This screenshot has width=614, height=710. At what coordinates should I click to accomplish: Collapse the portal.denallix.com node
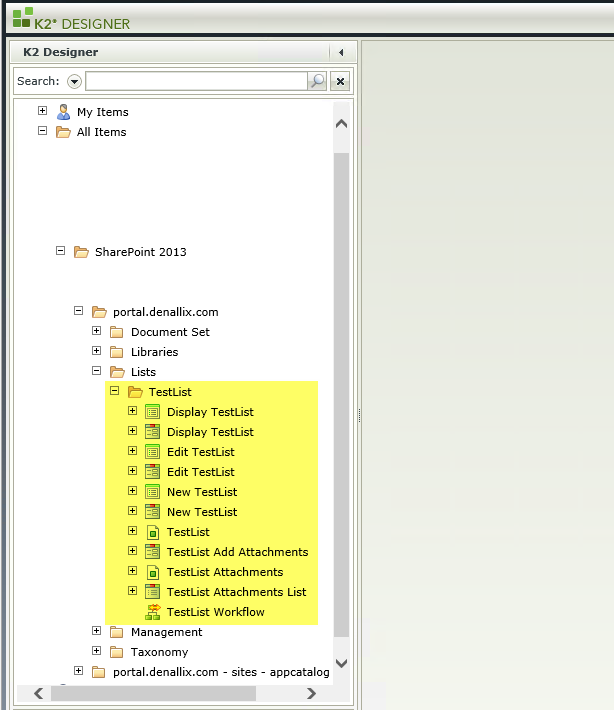point(78,311)
